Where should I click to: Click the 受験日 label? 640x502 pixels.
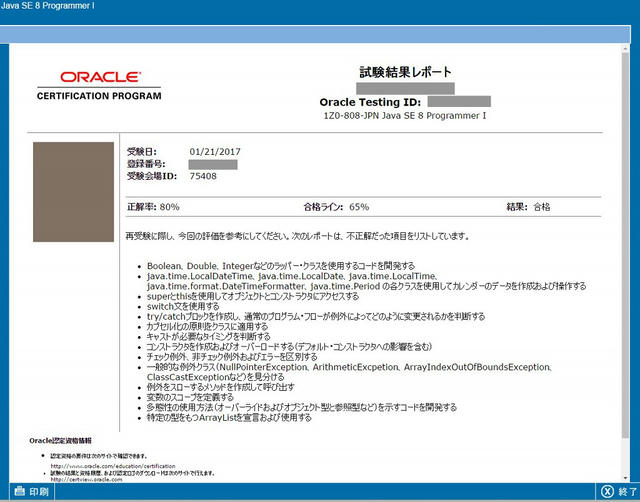tap(142, 152)
